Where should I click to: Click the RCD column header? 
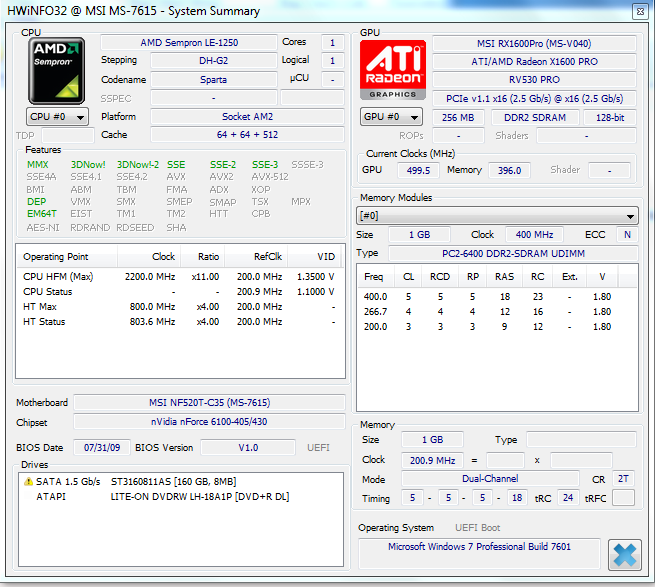tap(440, 277)
